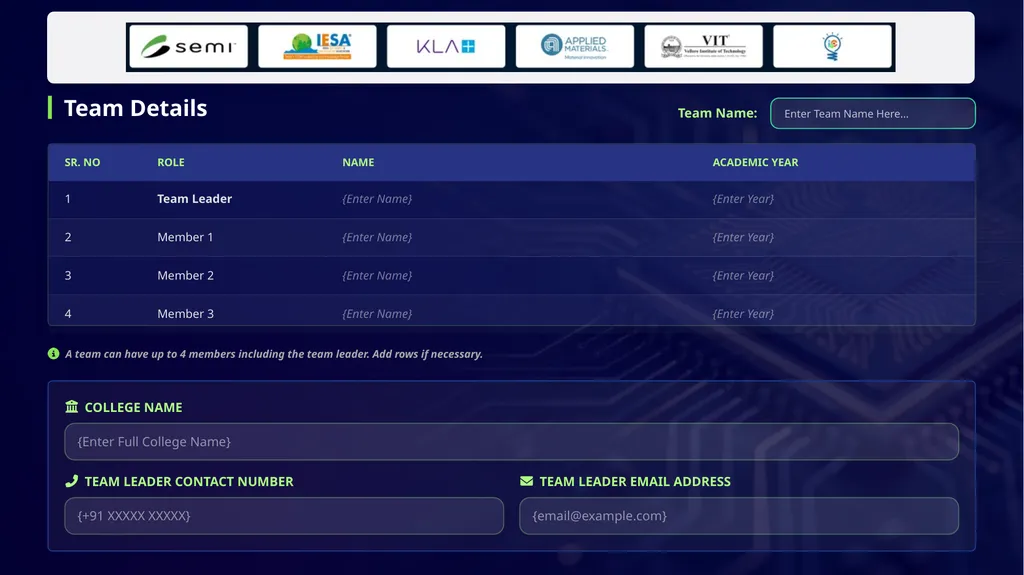1024x575 pixels.
Task: Click Member 1 name placeholder
Action: pos(377,237)
